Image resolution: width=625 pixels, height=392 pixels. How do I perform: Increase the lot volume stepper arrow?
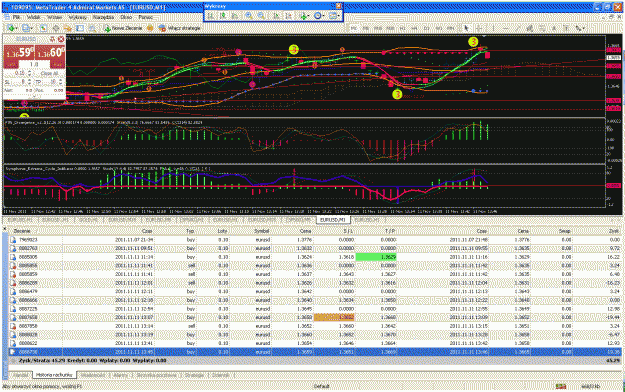pyautogui.click(x=30, y=71)
